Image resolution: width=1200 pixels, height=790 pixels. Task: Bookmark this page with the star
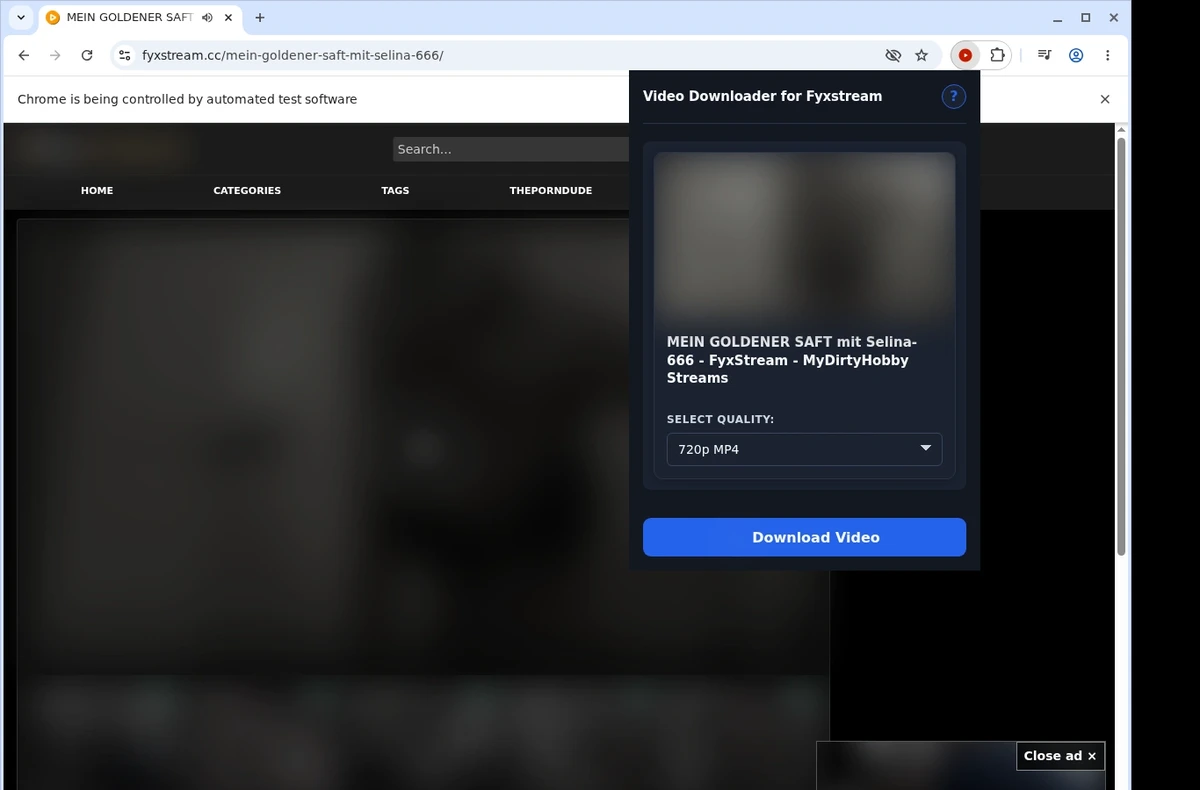tap(922, 55)
